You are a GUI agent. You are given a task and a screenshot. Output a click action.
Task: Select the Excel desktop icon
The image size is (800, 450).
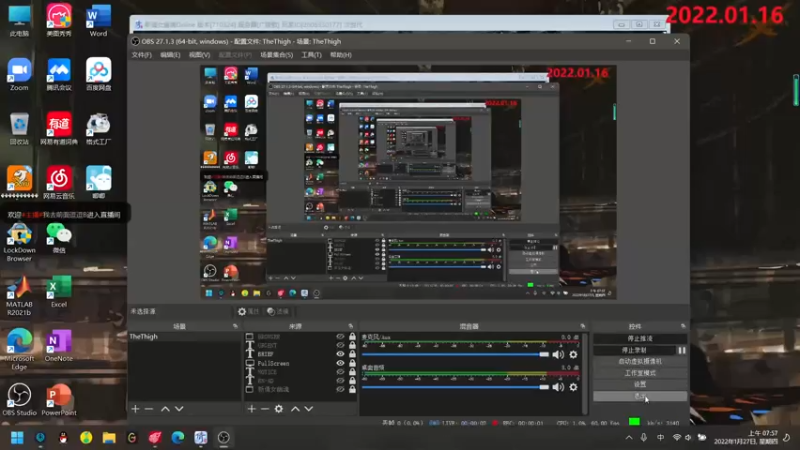(59, 291)
